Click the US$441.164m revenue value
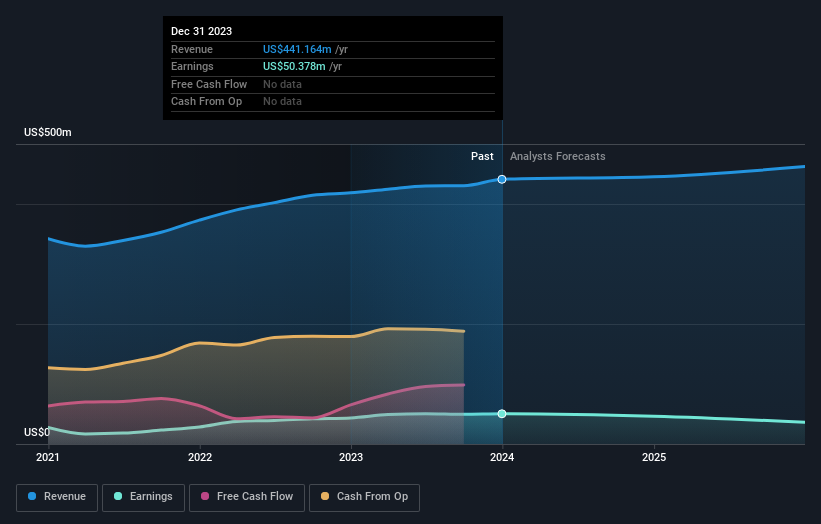The width and height of the screenshot is (821, 524). tap(297, 49)
